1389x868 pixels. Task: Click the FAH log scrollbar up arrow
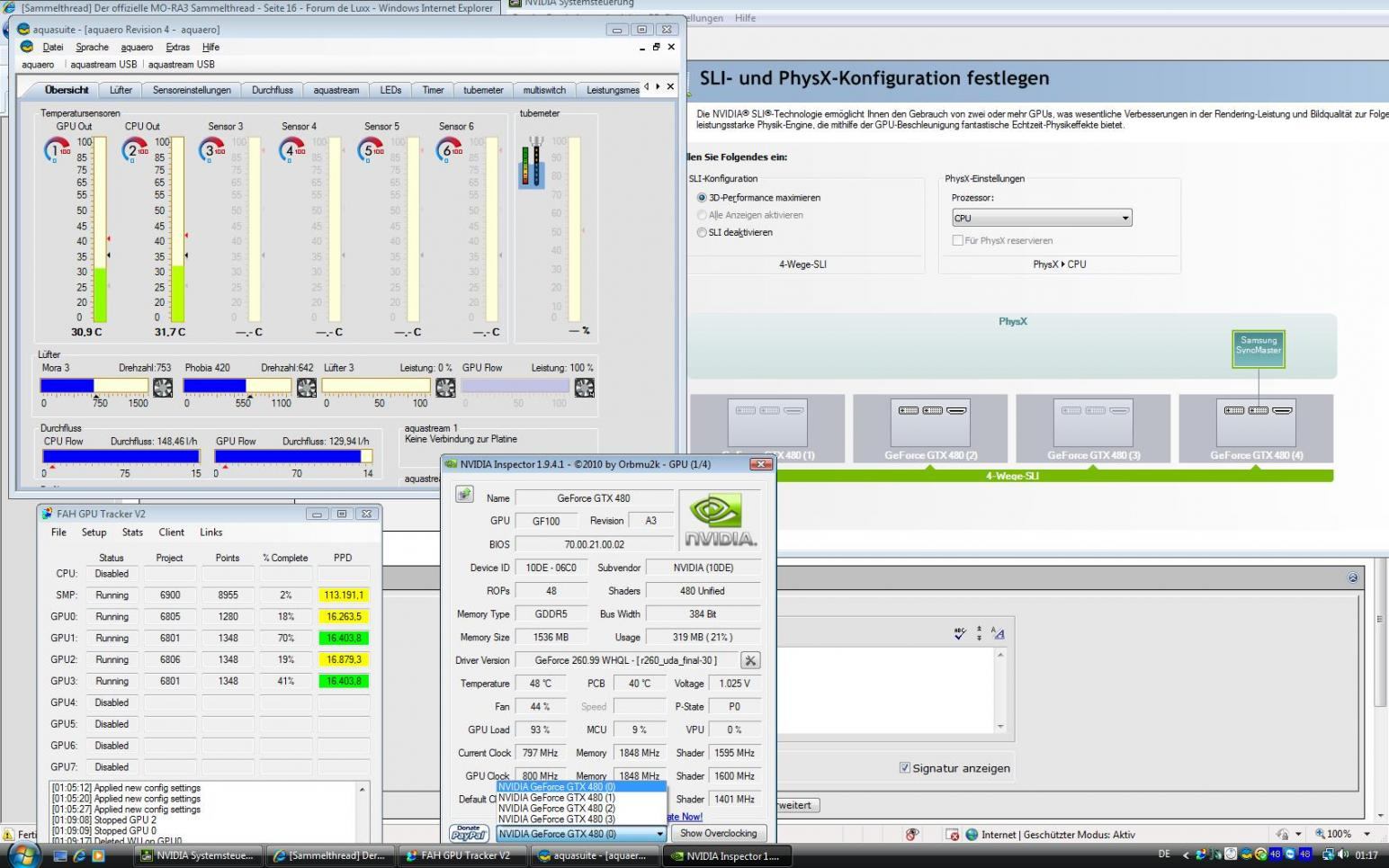(363, 790)
